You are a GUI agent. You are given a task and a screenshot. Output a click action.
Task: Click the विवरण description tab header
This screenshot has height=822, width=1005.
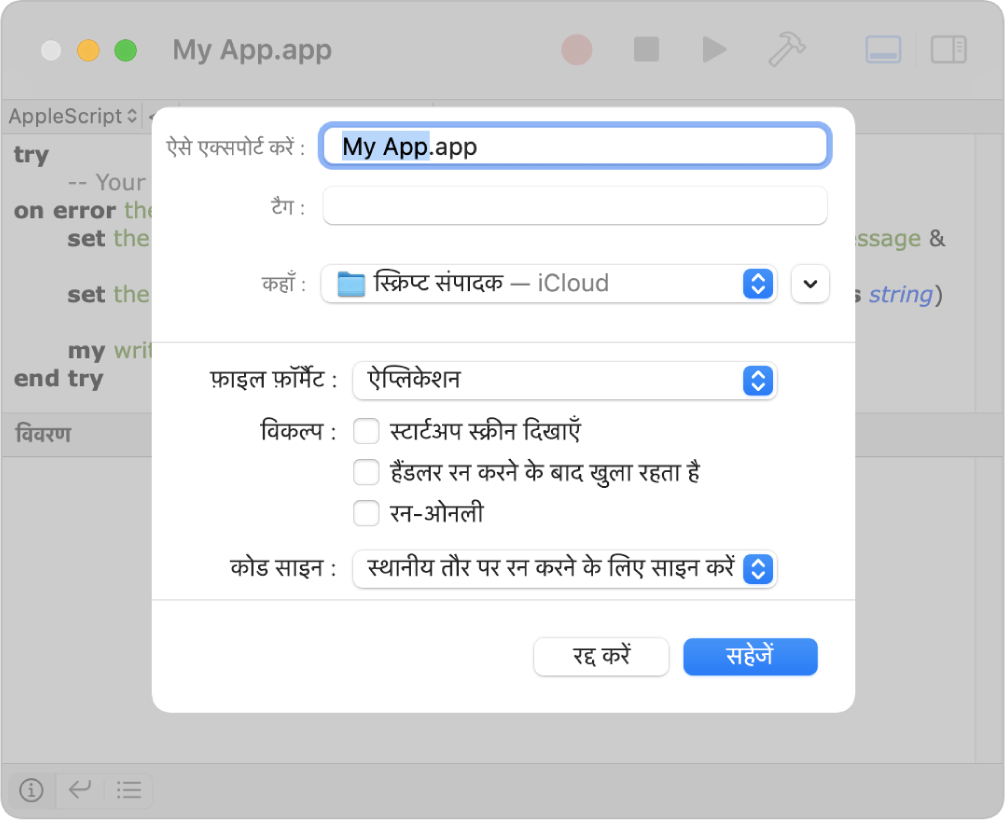coord(43,434)
